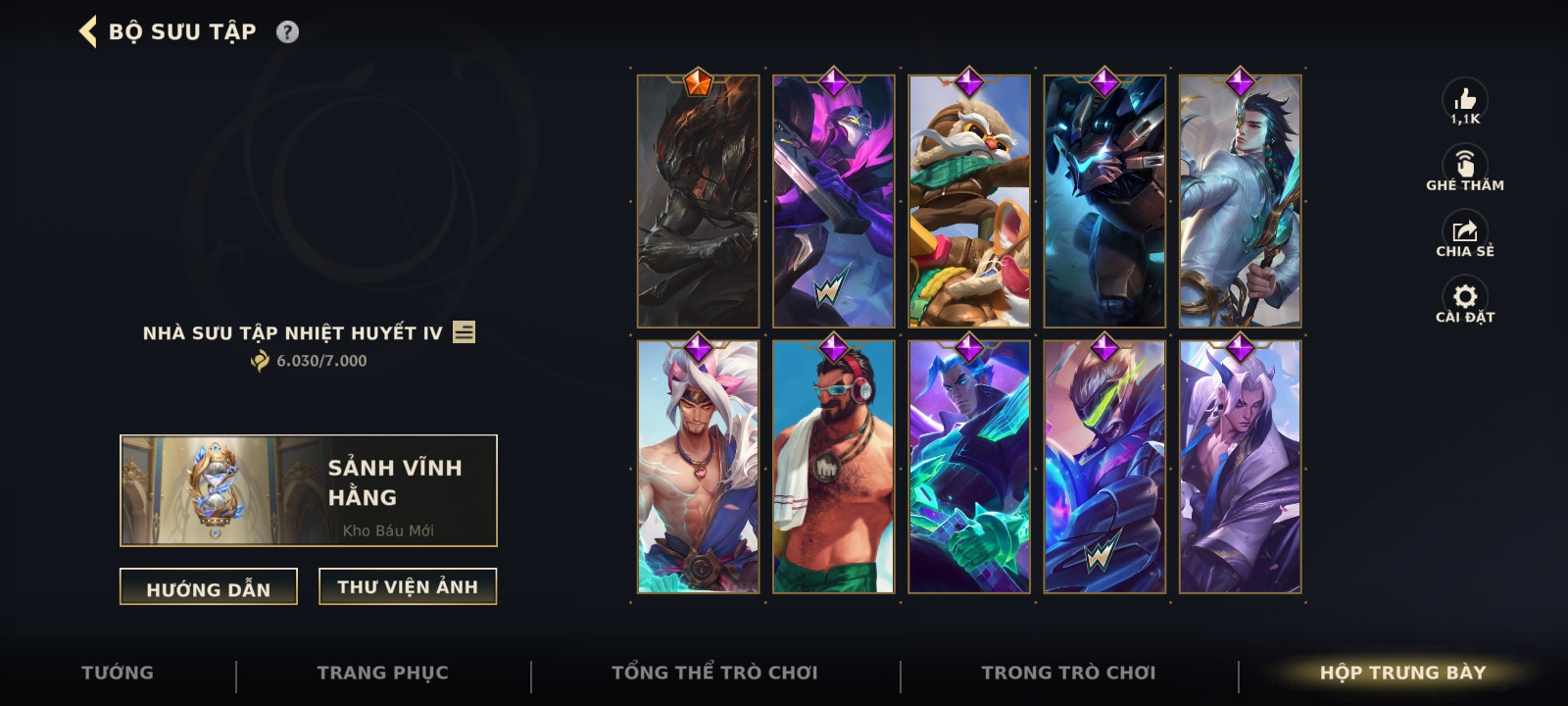Open the Ghé Thăm visit icon

[1465, 163]
